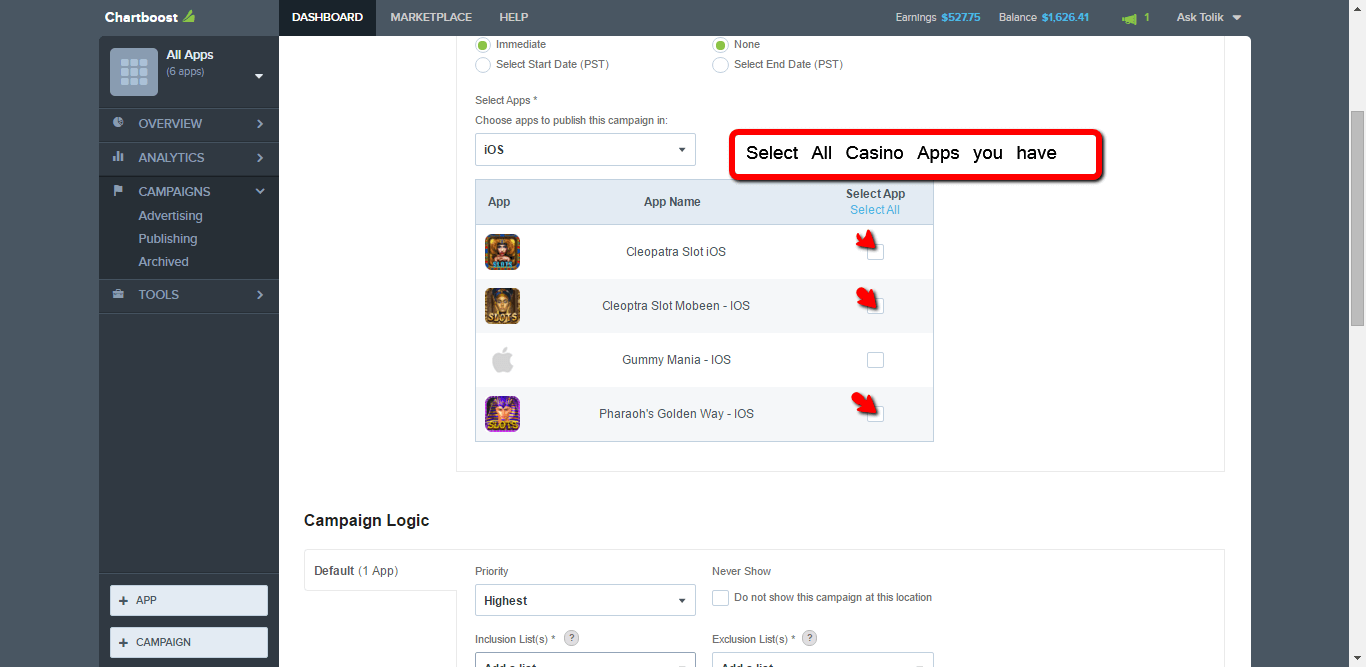Image resolution: width=1366 pixels, height=667 pixels.
Task: Click the Campaigns flag icon
Action: coord(119,191)
